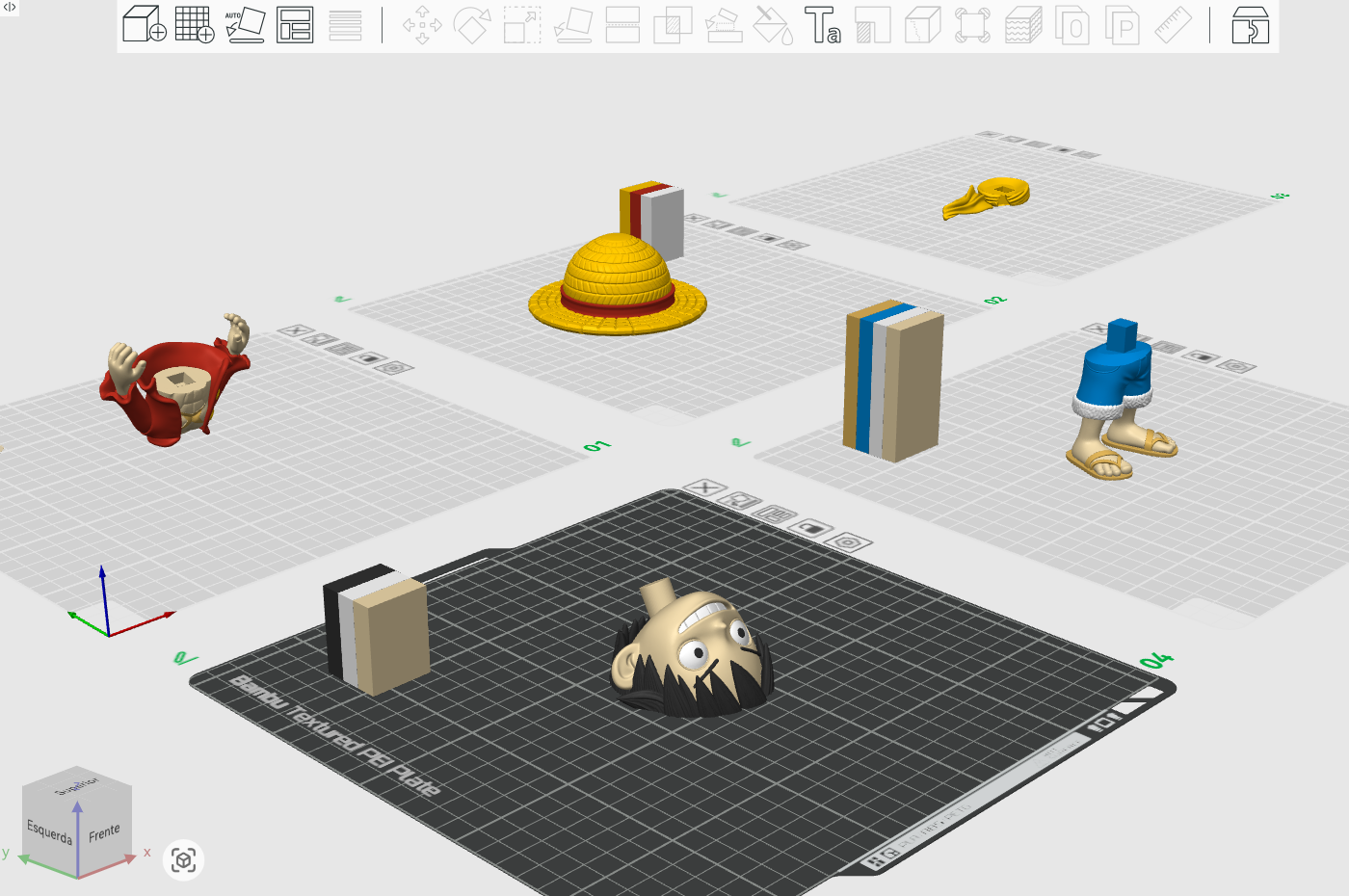Toggle lock on the torso plate

click(368, 358)
